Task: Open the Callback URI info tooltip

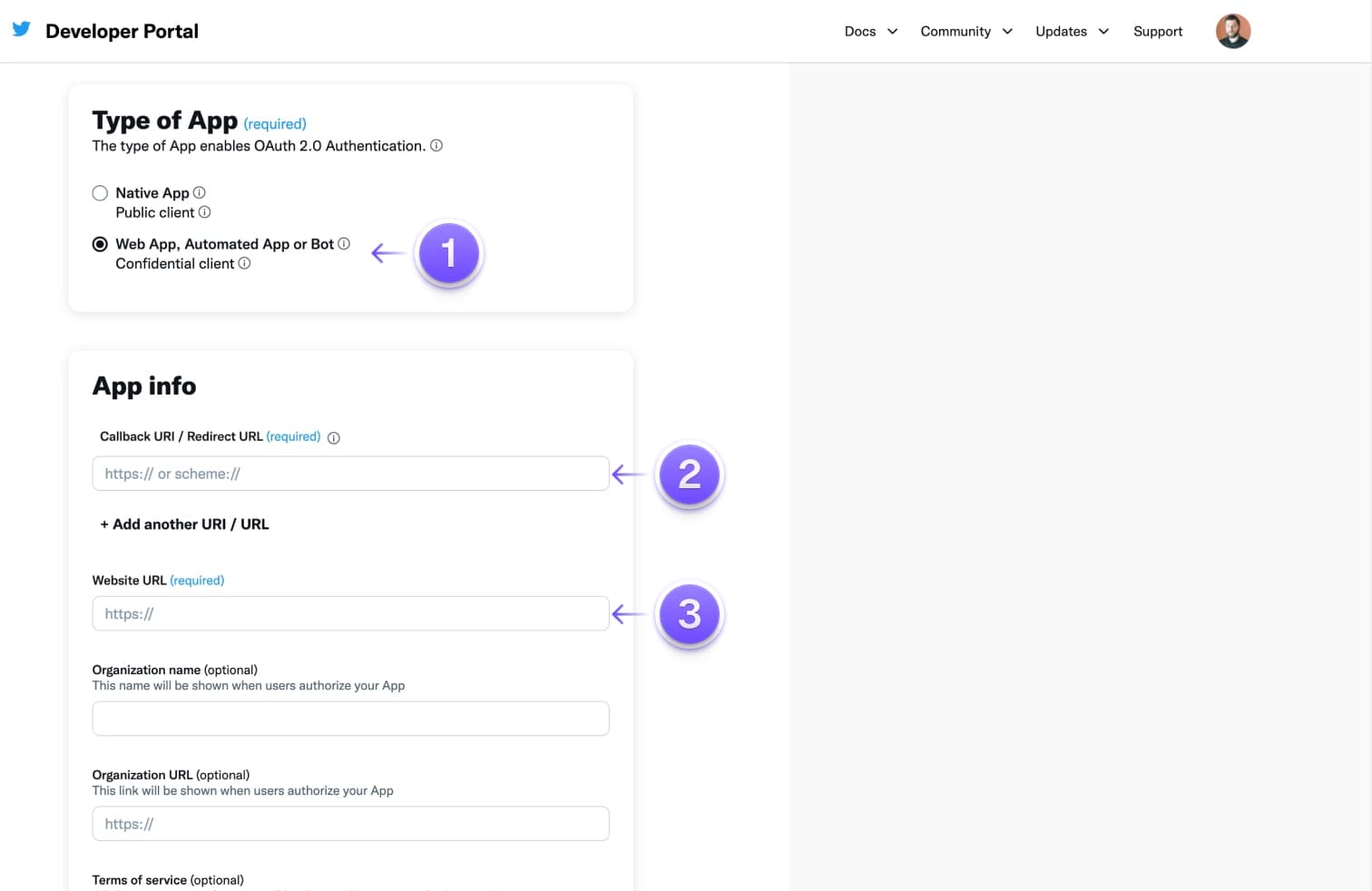Action: (334, 437)
